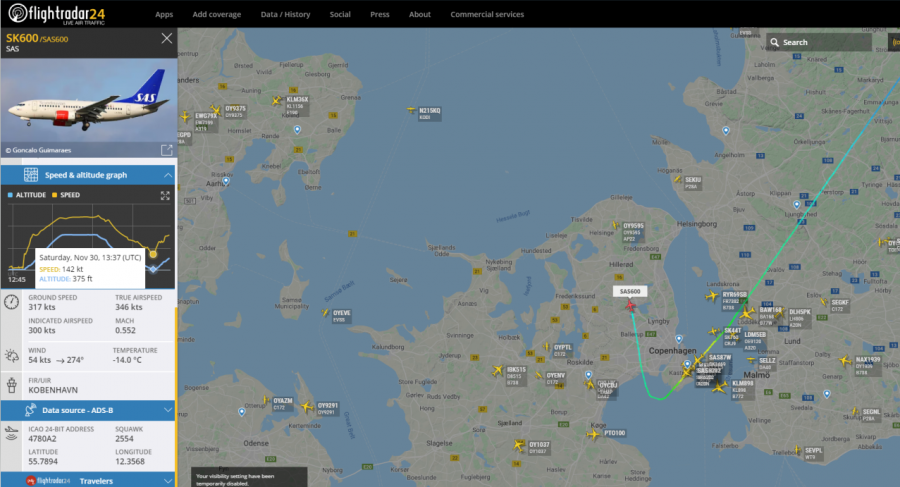Open aircraft photo in external link icon

pyautogui.click(x=166, y=150)
